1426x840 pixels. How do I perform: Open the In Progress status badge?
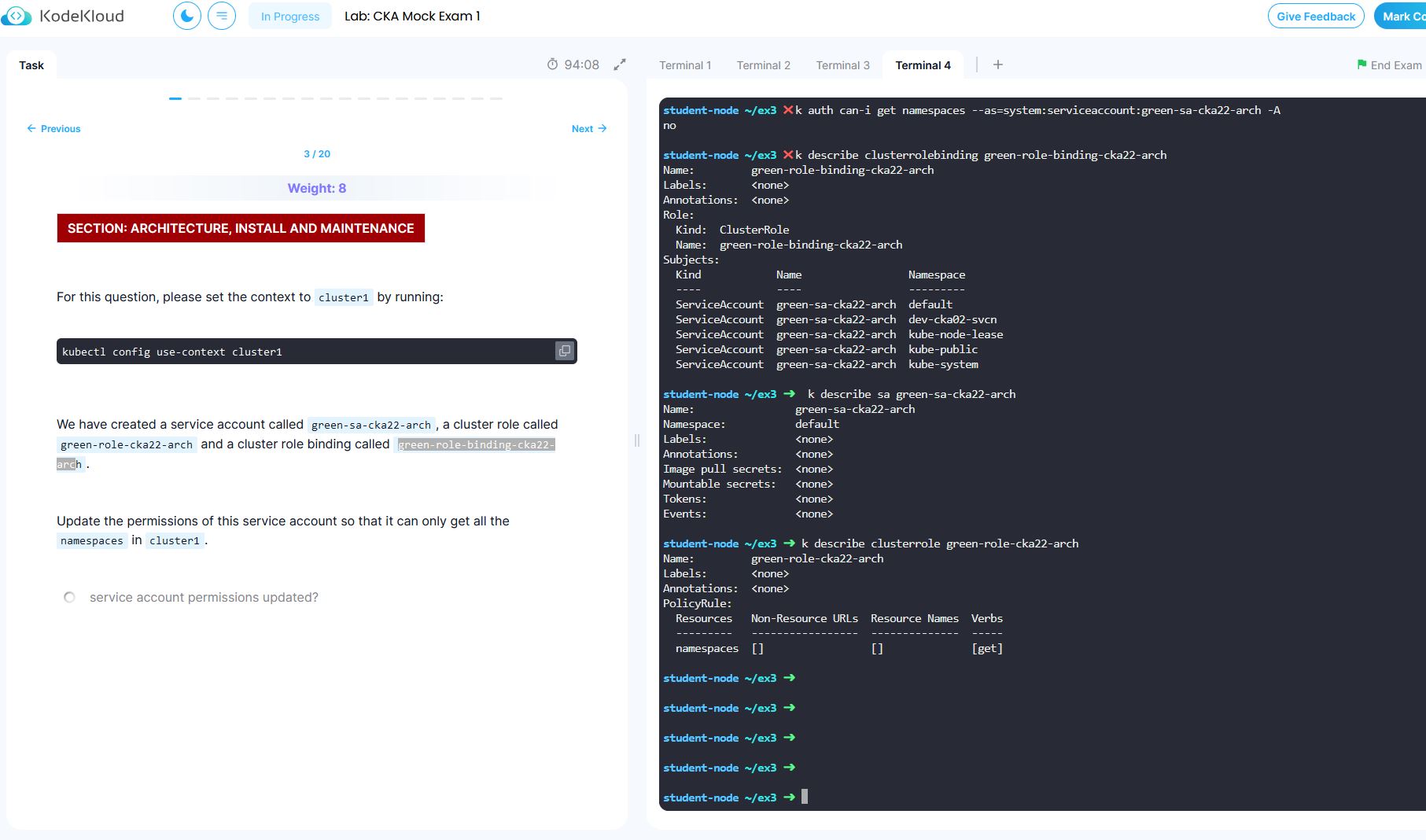coord(289,16)
